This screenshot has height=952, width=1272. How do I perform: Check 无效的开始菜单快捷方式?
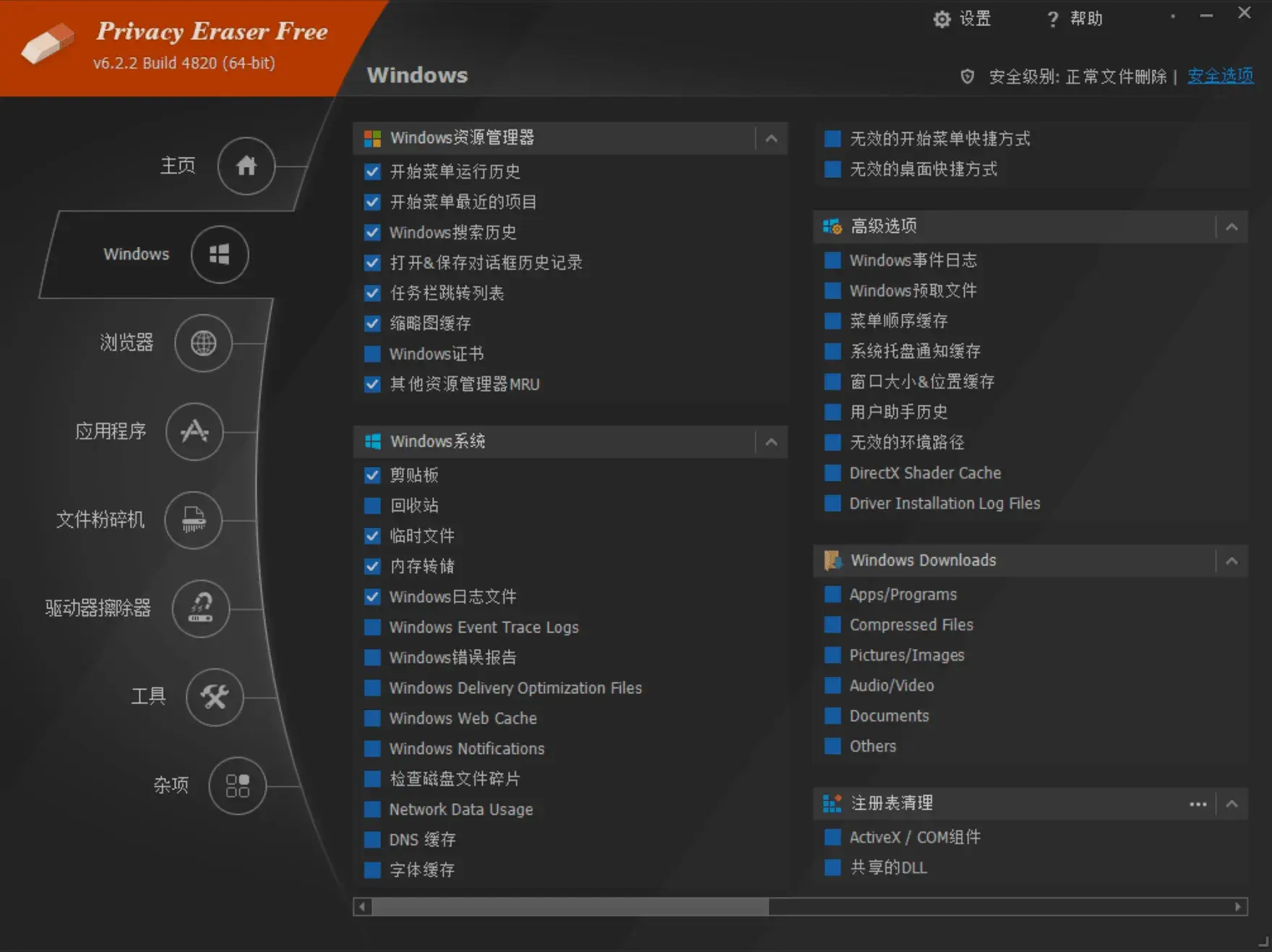[833, 139]
